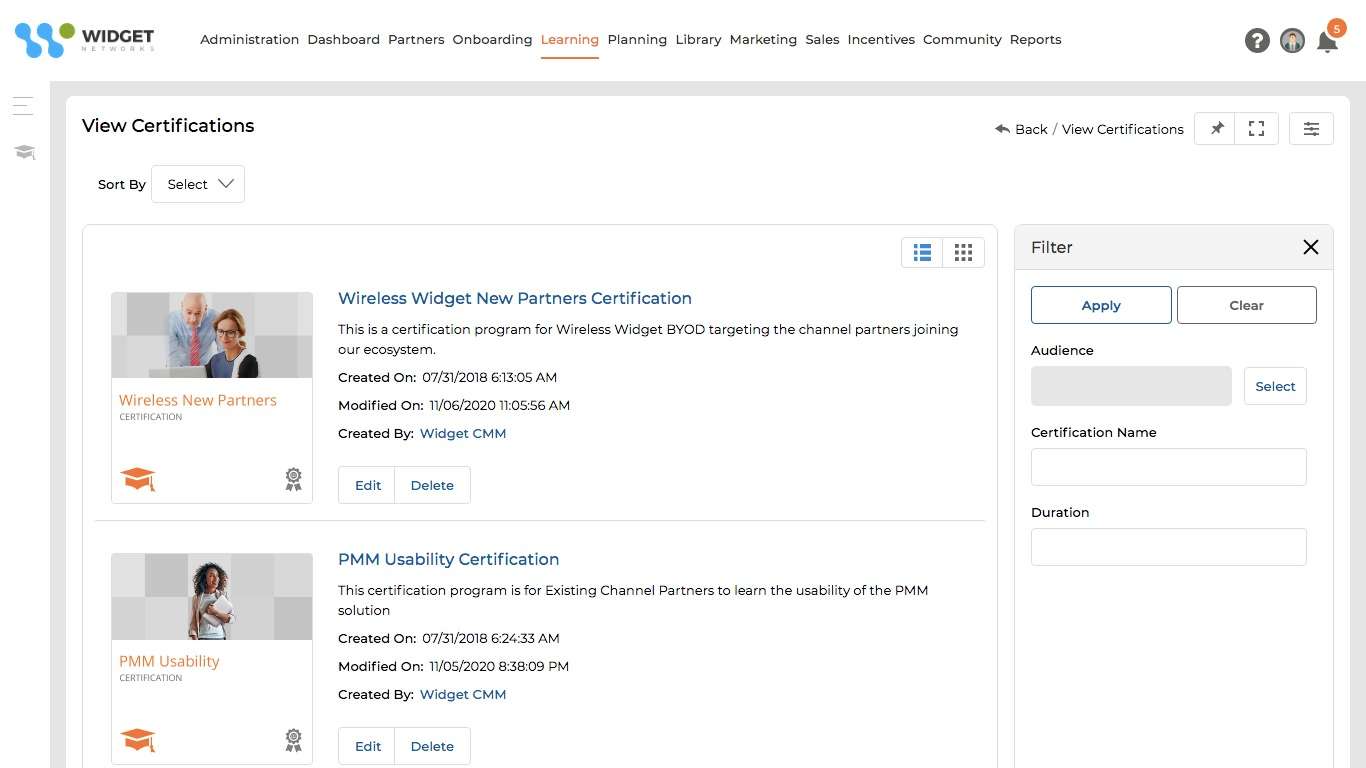
Task: Click the certification badge icon on PMM Usability card
Action: 293,740
